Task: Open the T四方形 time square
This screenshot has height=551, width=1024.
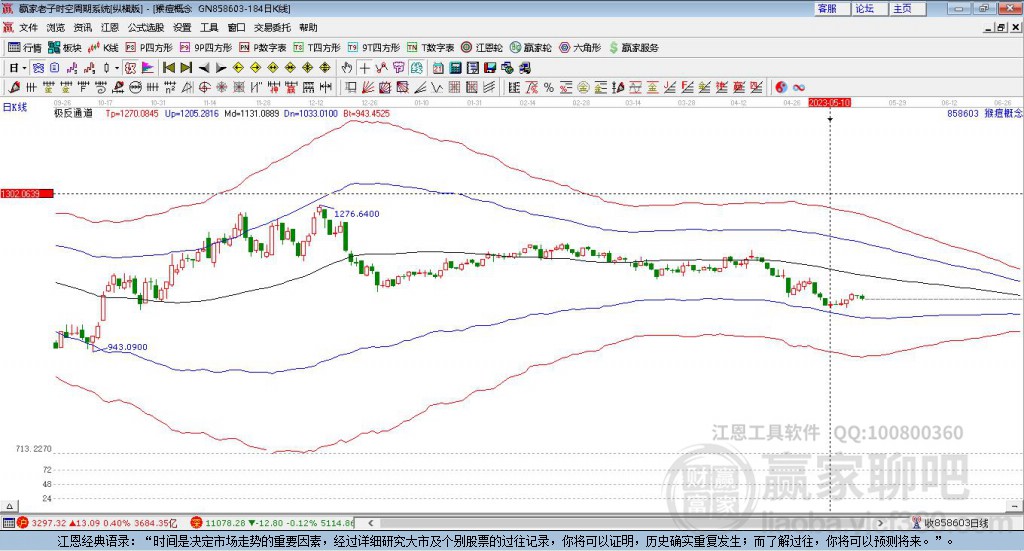Action: point(317,48)
